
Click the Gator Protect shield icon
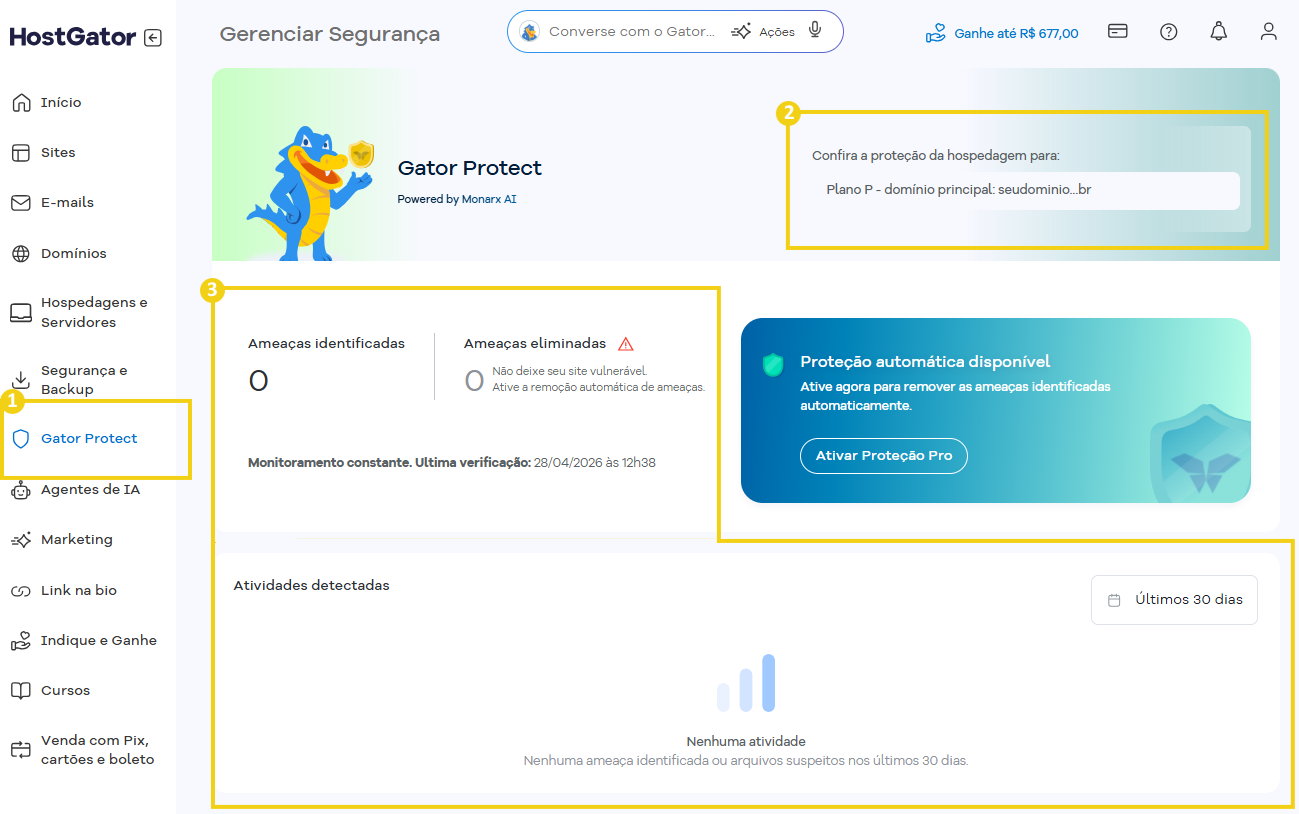[21, 439]
